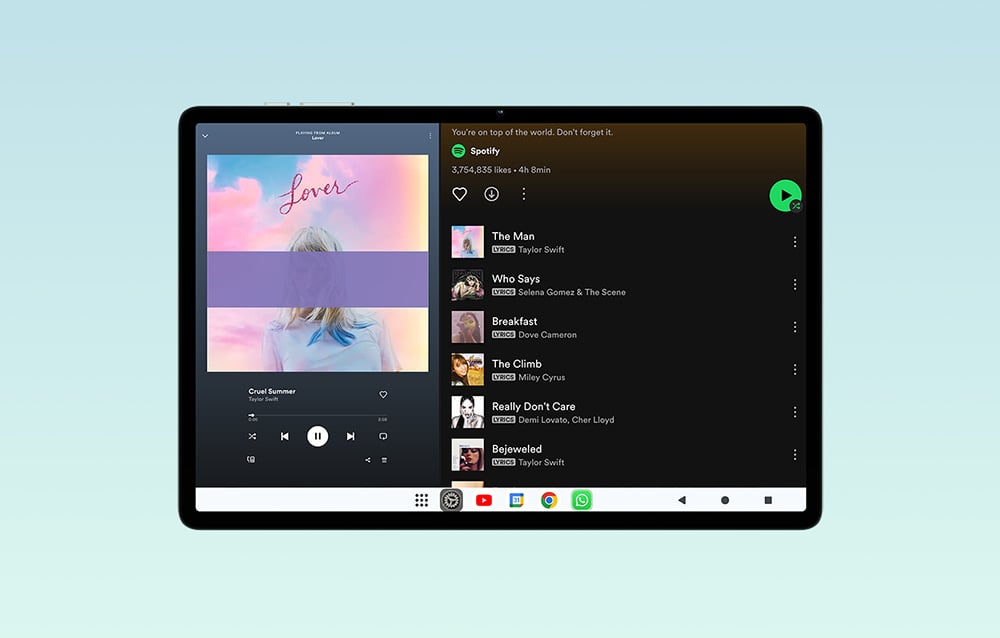1000x638 pixels.
Task: Toggle shuffle in the player controls
Action: (252, 436)
